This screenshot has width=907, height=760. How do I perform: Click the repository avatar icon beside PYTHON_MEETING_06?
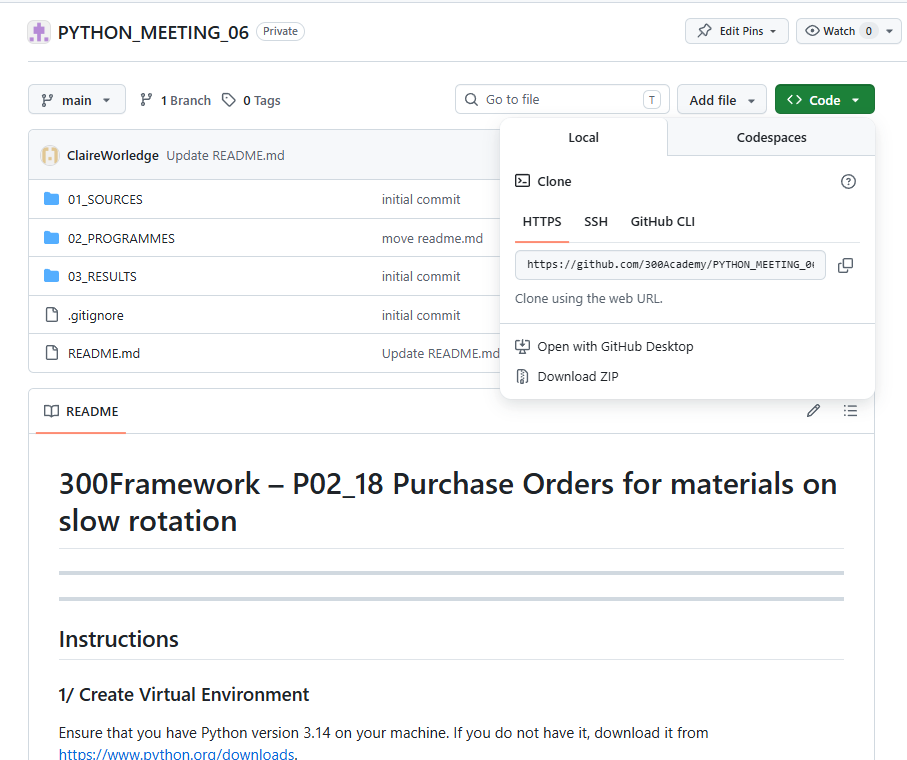click(39, 32)
